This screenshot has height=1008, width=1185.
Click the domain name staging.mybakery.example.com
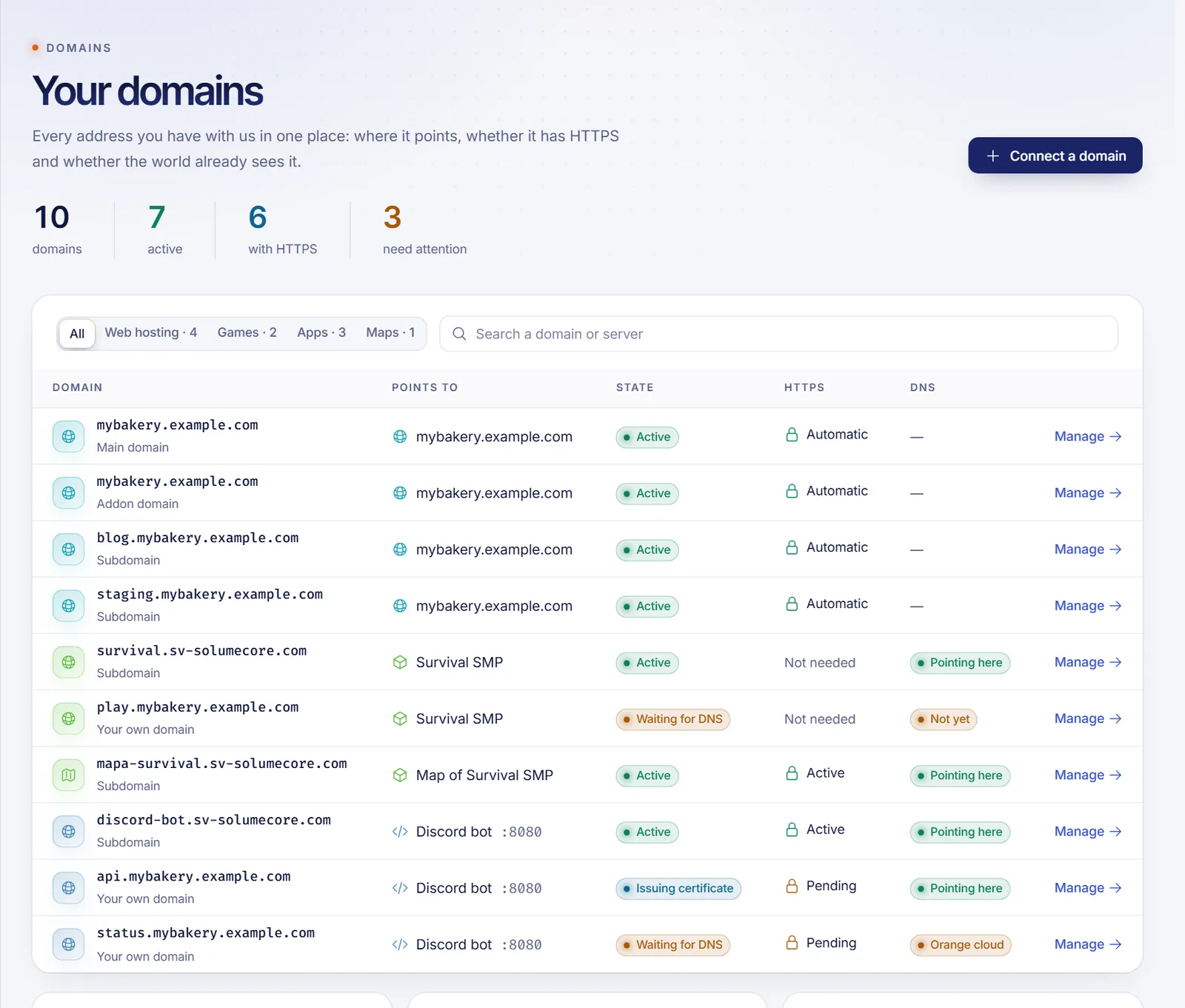coord(210,594)
